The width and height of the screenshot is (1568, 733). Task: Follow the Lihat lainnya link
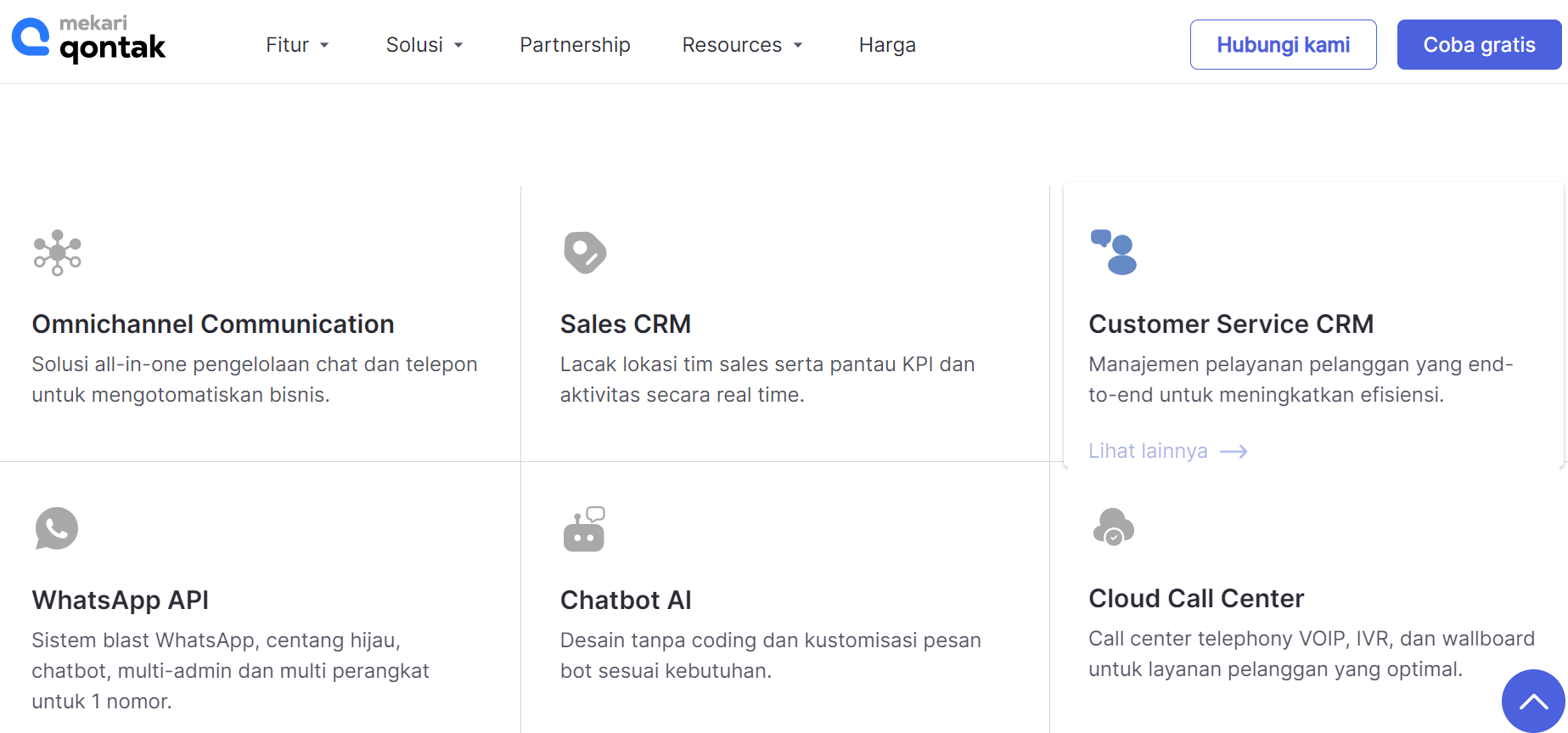tap(1167, 451)
